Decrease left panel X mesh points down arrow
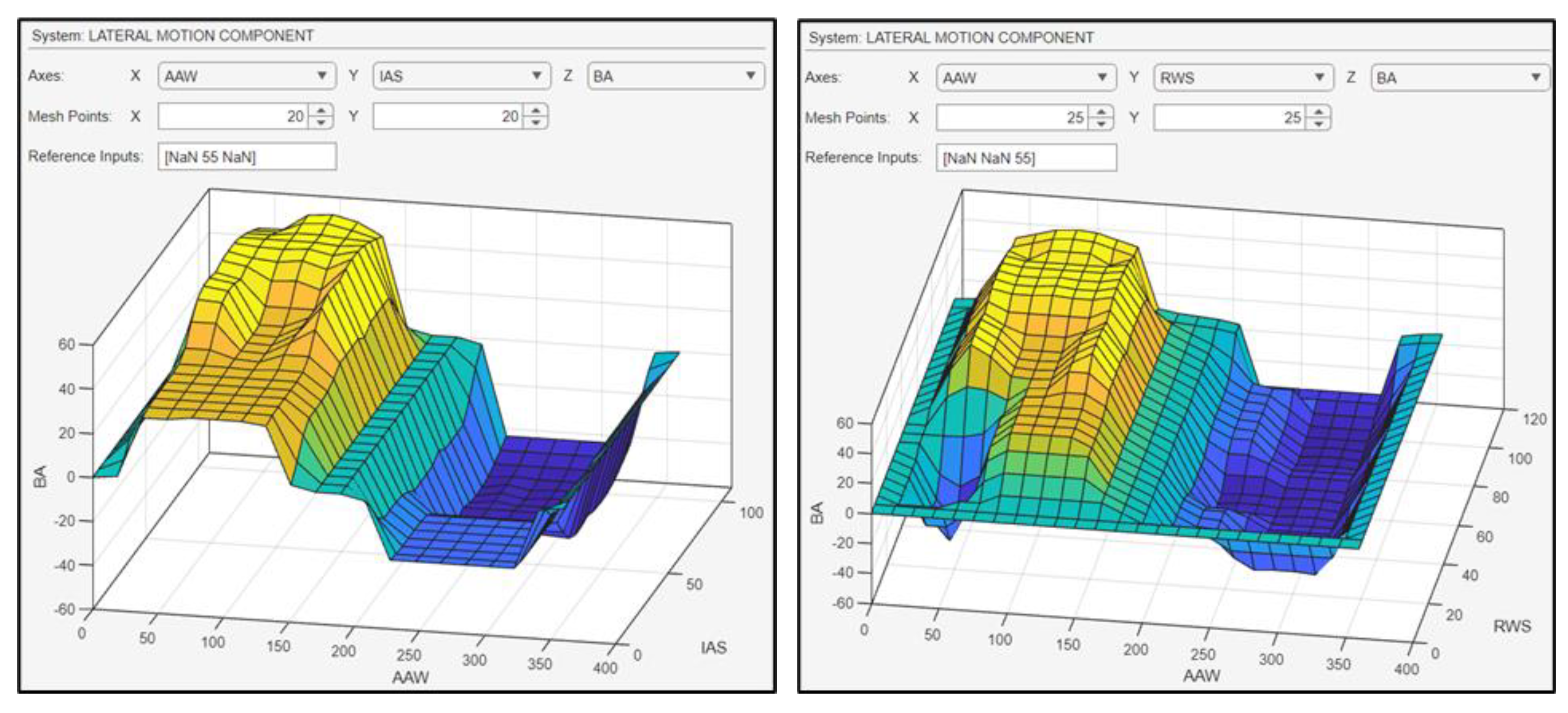Image resolution: width=1568 pixels, height=713 pixels. [x=321, y=122]
